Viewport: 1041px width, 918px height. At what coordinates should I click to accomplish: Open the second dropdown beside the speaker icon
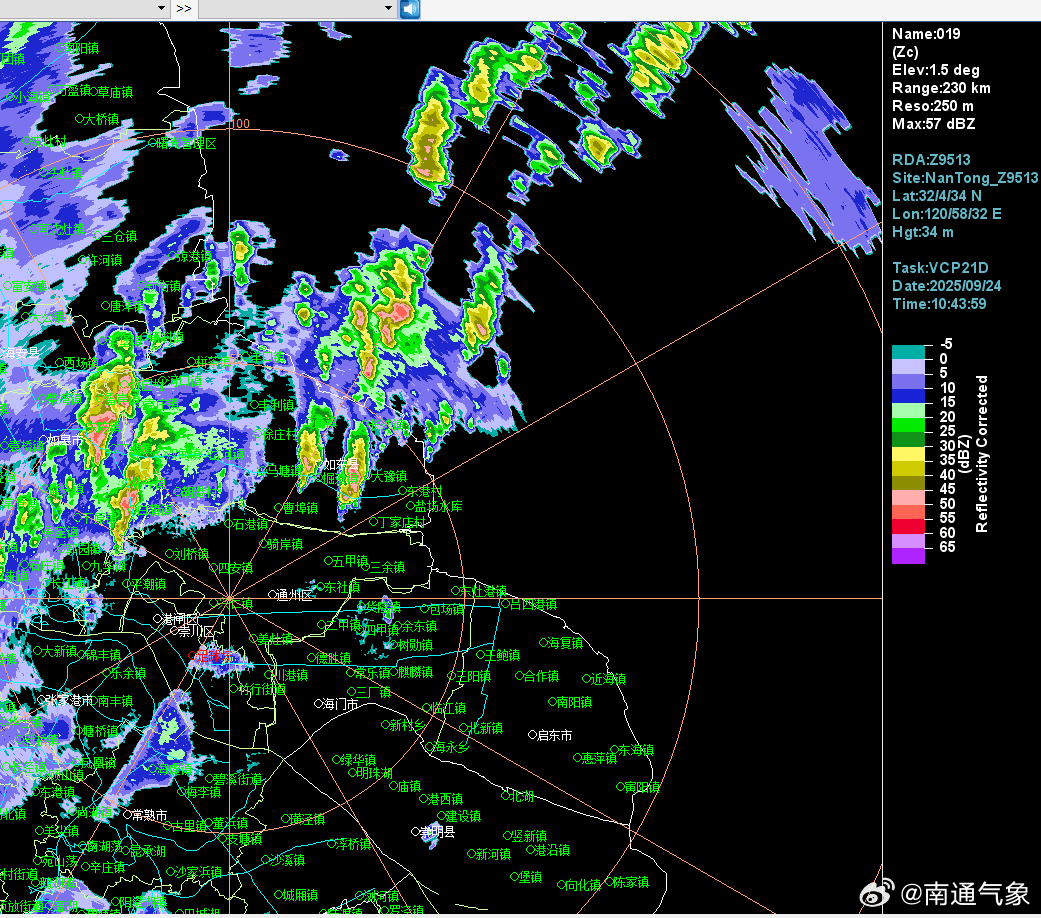click(297, 9)
